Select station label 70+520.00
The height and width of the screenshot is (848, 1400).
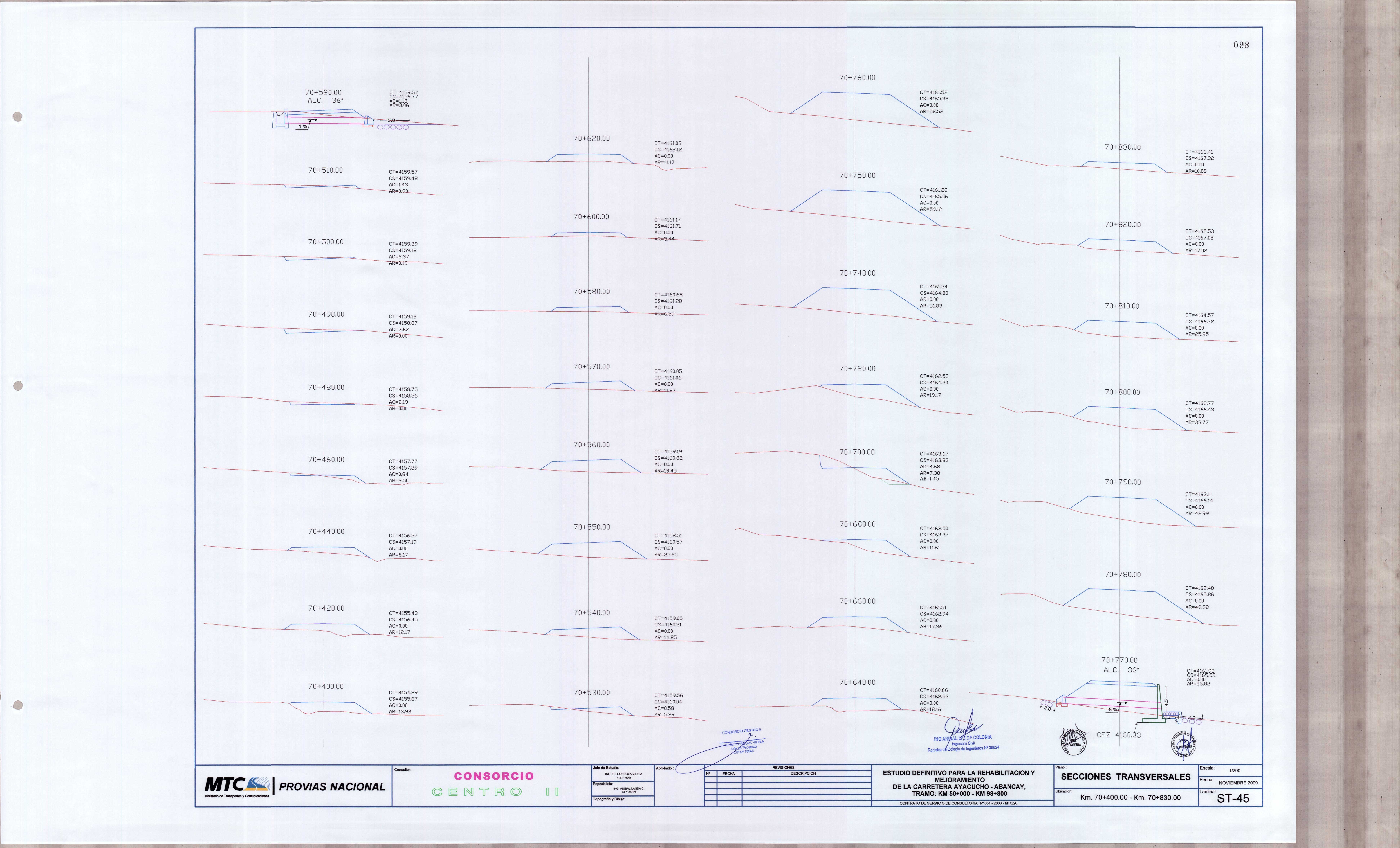(x=323, y=93)
